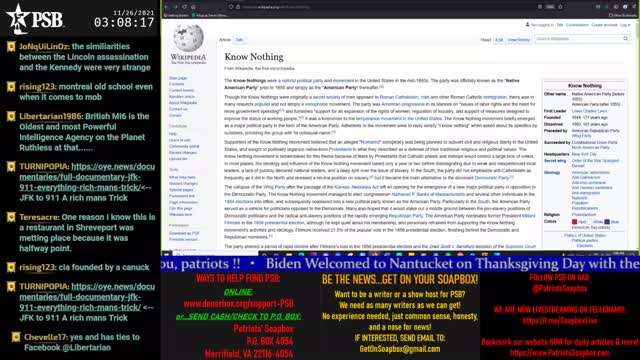The height and width of the screenshot is (360, 640).
Task: Open Random article in sidebar
Action: pos(182,97)
